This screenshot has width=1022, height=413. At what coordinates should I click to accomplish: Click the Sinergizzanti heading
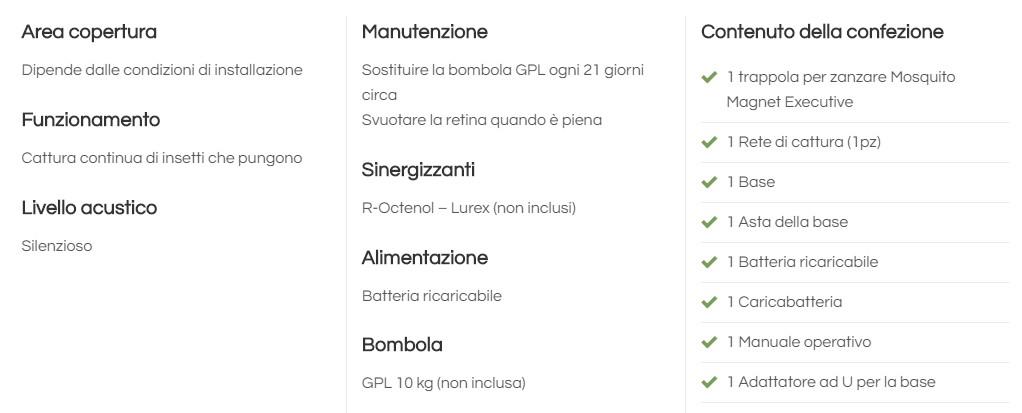tap(418, 170)
